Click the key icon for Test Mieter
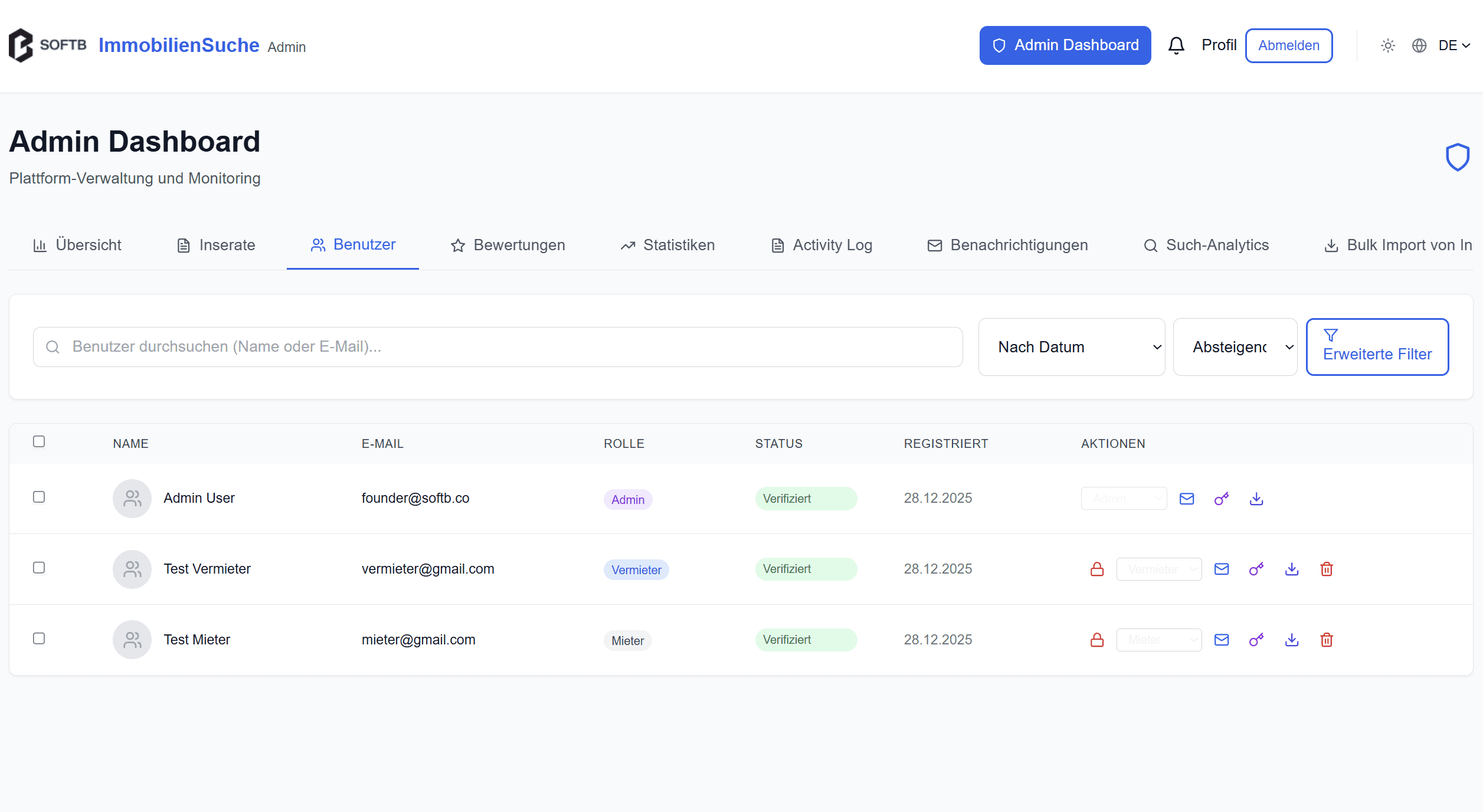Viewport: 1483px width, 812px height. point(1256,640)
